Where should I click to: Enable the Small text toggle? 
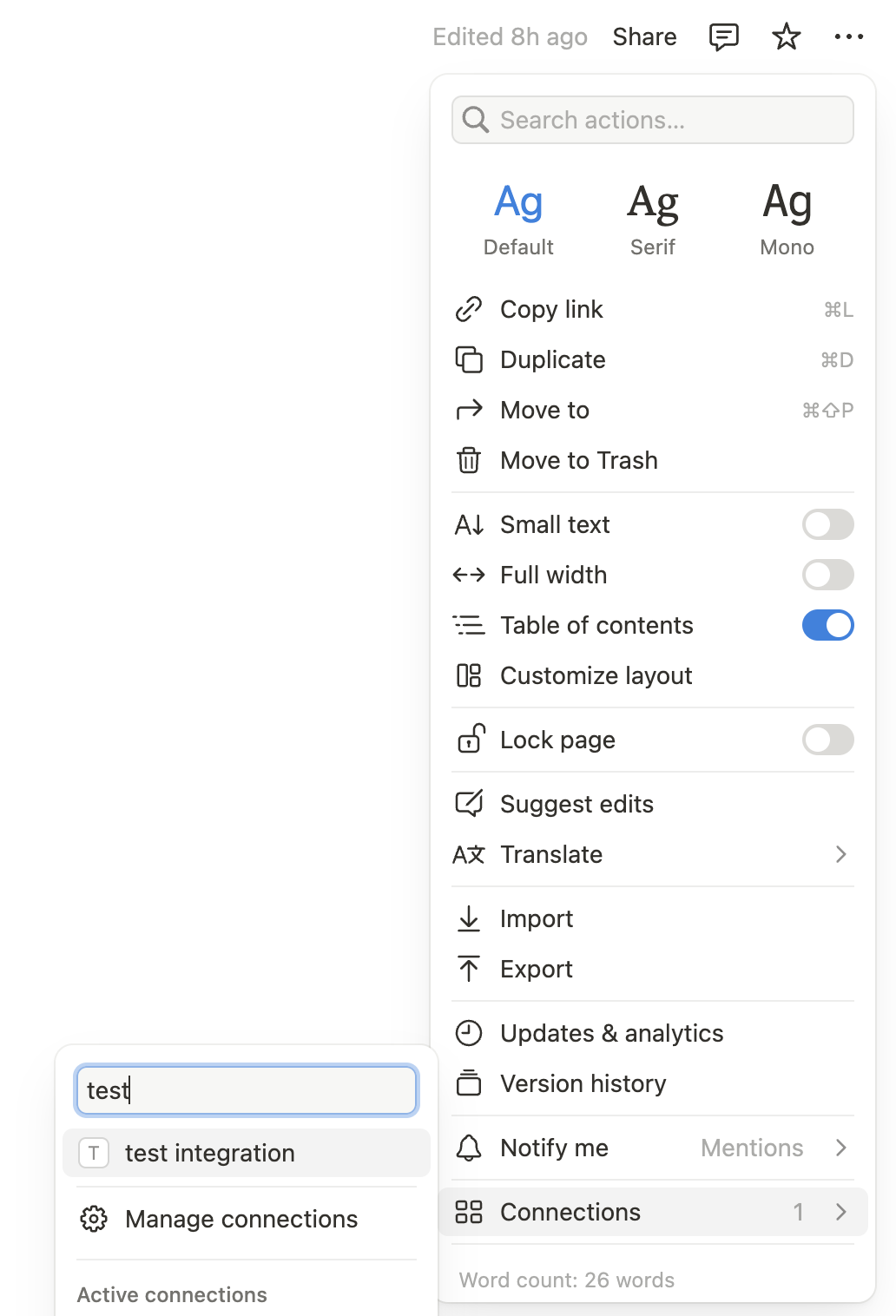[828, 524]
